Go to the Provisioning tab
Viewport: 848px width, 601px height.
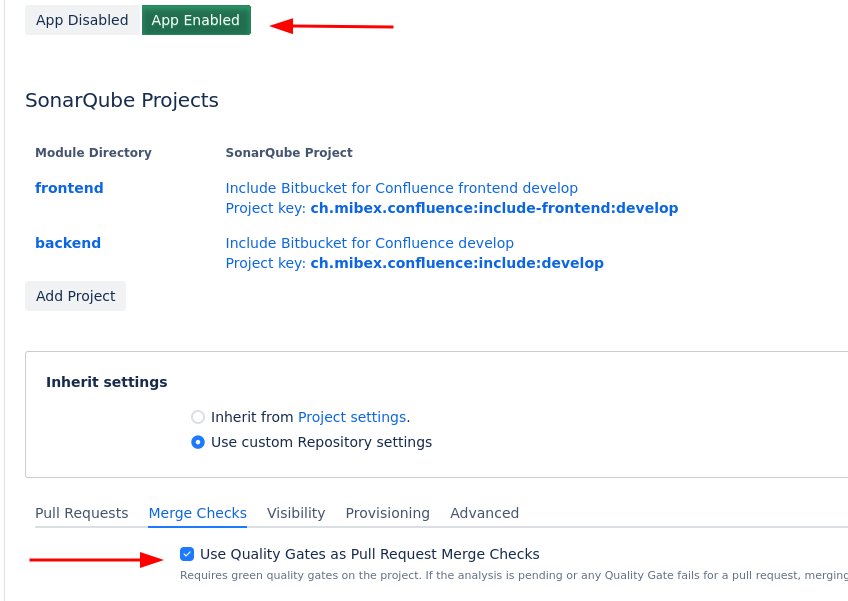pos(388,513)
